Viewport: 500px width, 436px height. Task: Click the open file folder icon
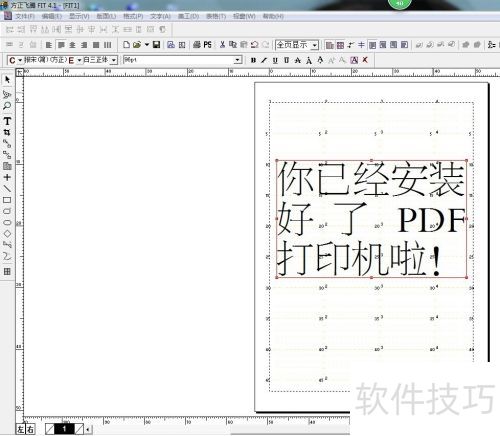tap(137, 44)
